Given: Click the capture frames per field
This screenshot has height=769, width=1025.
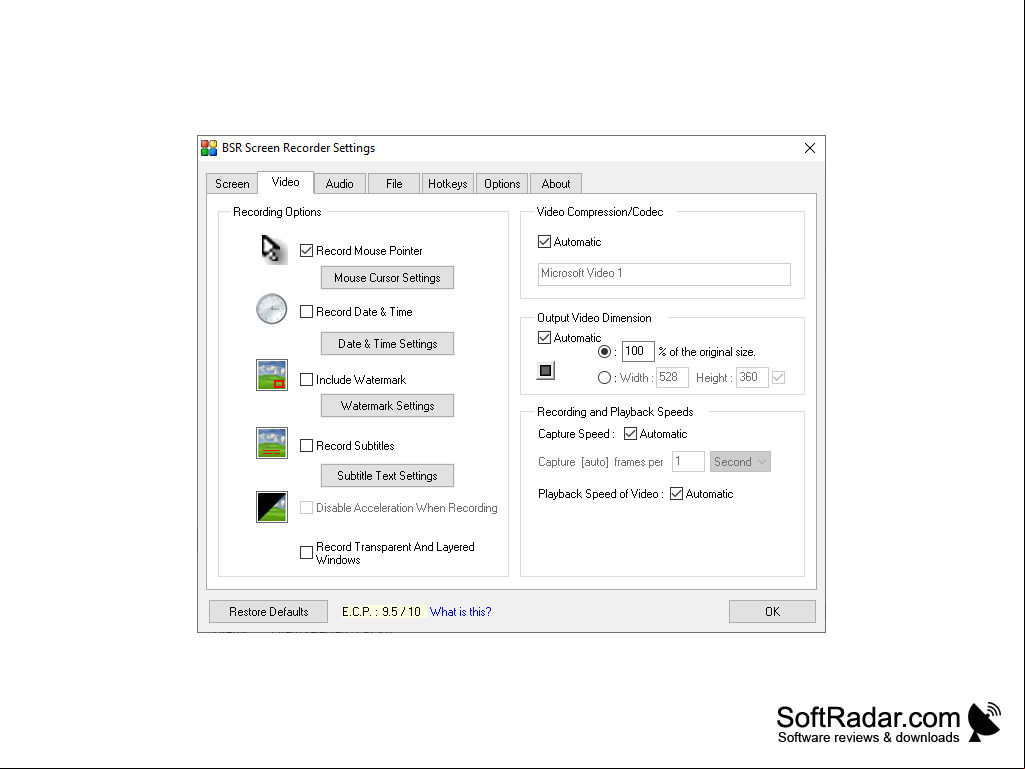Looking at the screenshot, I should (688, 462).
